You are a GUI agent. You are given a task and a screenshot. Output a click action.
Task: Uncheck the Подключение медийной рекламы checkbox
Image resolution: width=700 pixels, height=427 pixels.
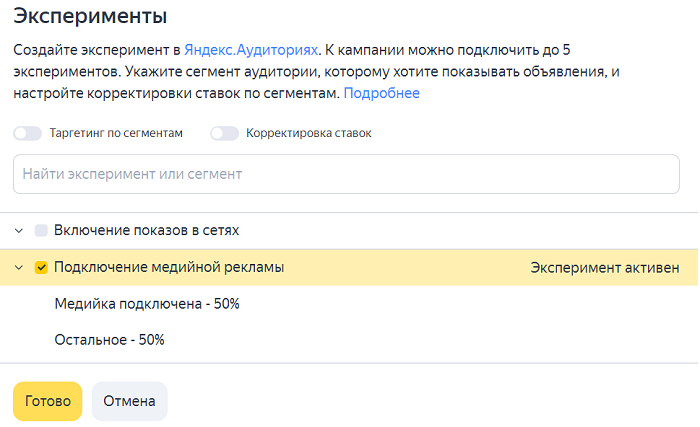click(x=41, y=268)
